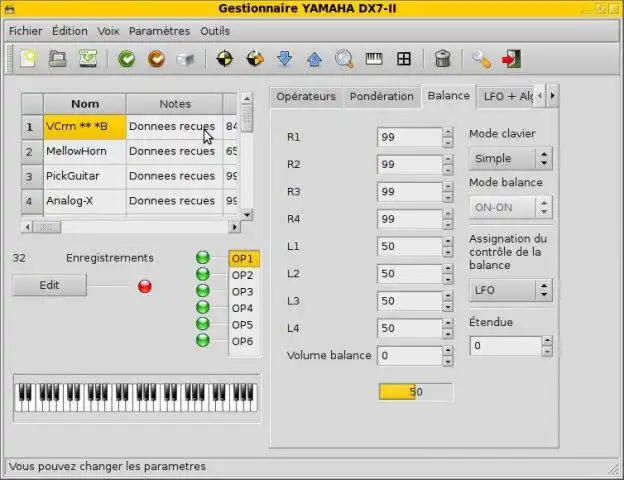Open the Mode clavier Simple dropdown
Screen dimensions: 624x480
(x=511, y=158)
